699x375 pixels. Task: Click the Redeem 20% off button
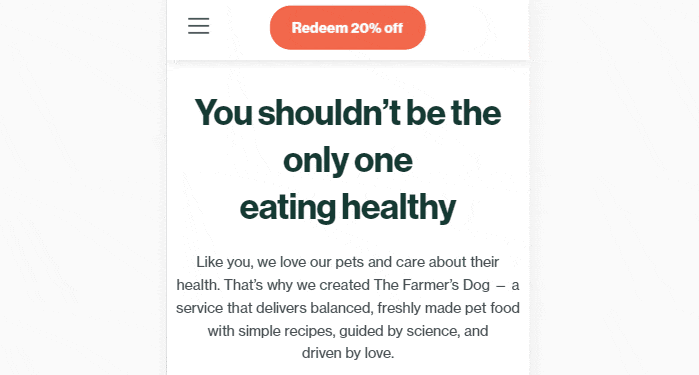348,28
